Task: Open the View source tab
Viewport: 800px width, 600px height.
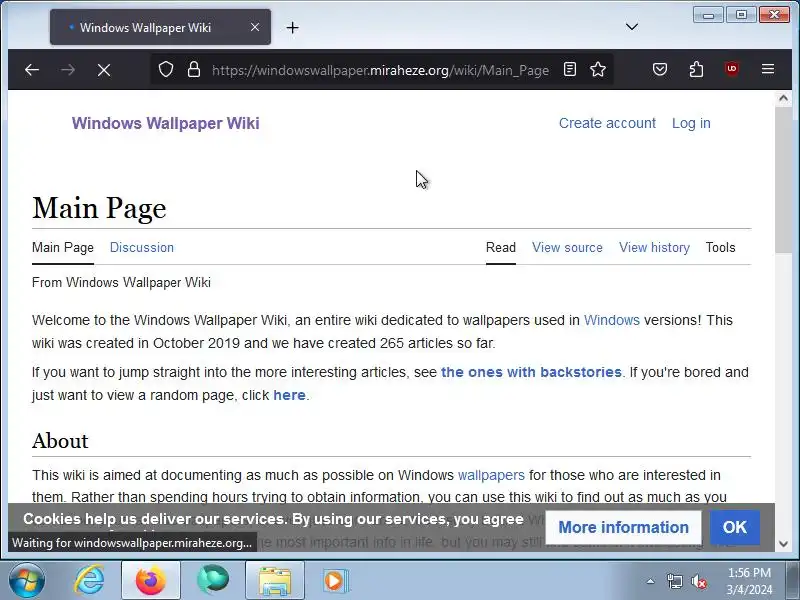Action: (x=567, y=247)
